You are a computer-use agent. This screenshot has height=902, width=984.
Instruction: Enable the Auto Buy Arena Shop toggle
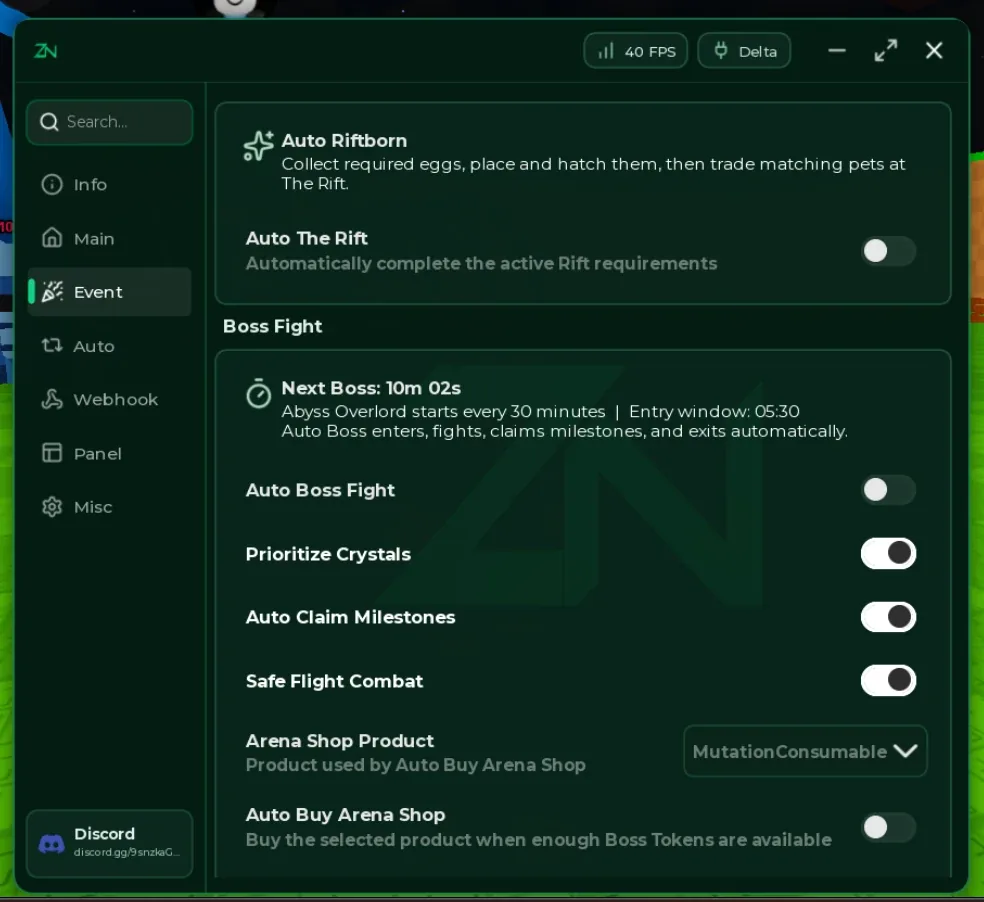[888, 827]
